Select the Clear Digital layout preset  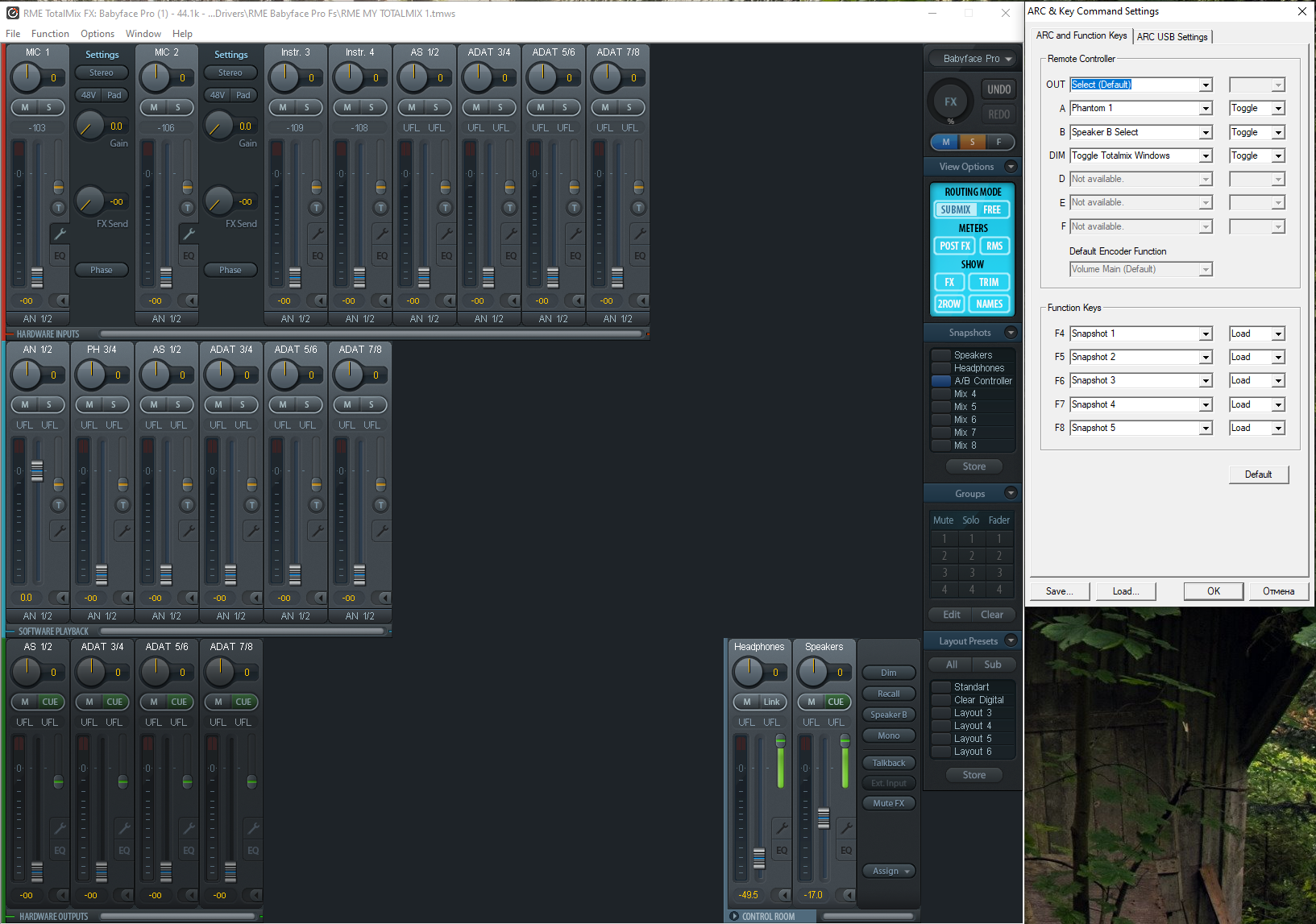pos(974,700)
